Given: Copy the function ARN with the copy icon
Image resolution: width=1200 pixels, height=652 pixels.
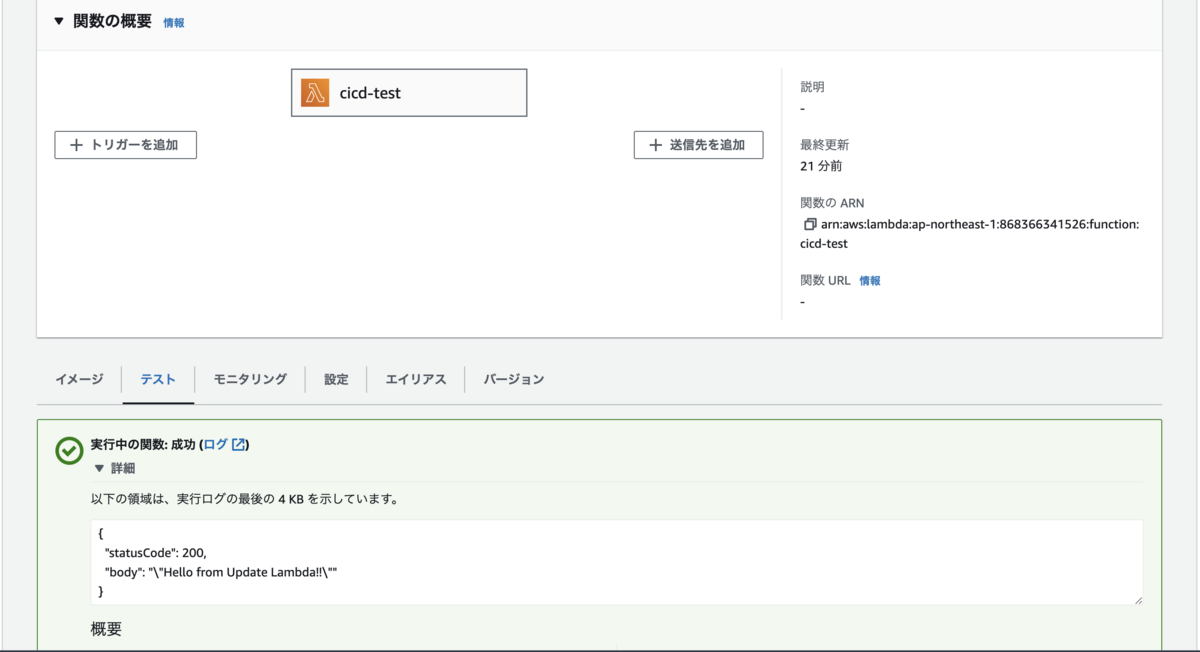Looking at the screenshot, I should [x=810, y=225].
